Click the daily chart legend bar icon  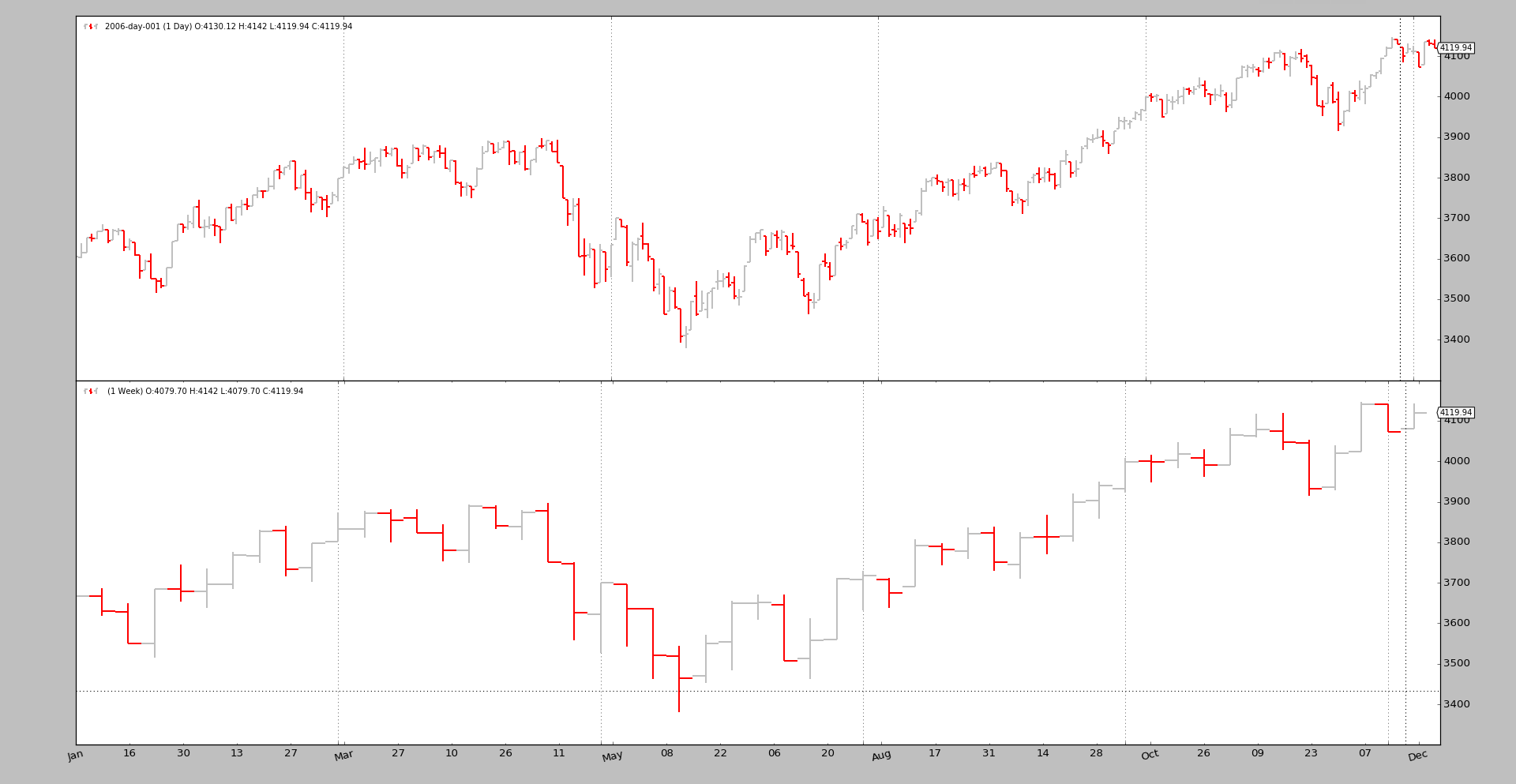click(91, 27)
